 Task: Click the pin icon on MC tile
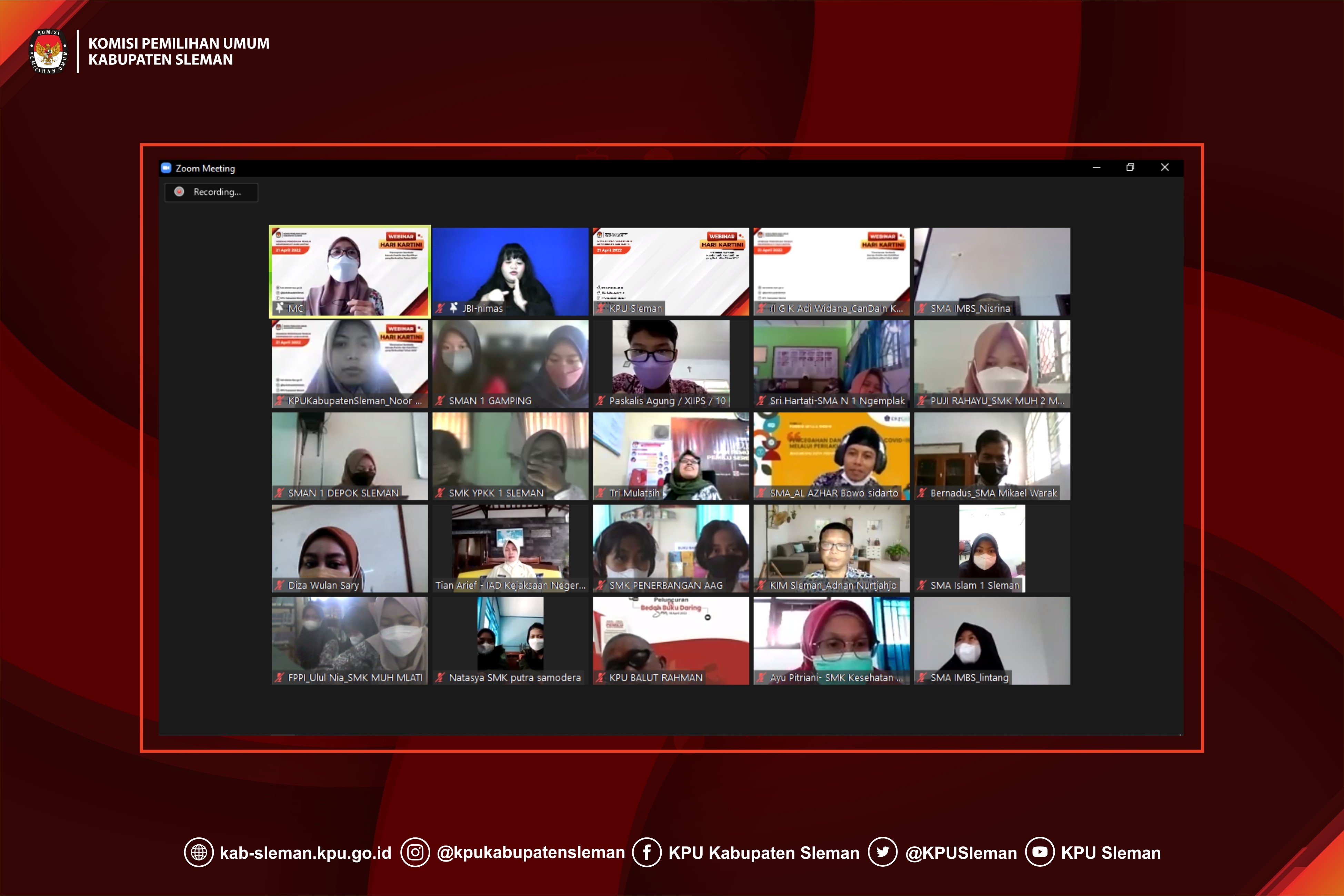pyautogui.click(x=280, y=308)
